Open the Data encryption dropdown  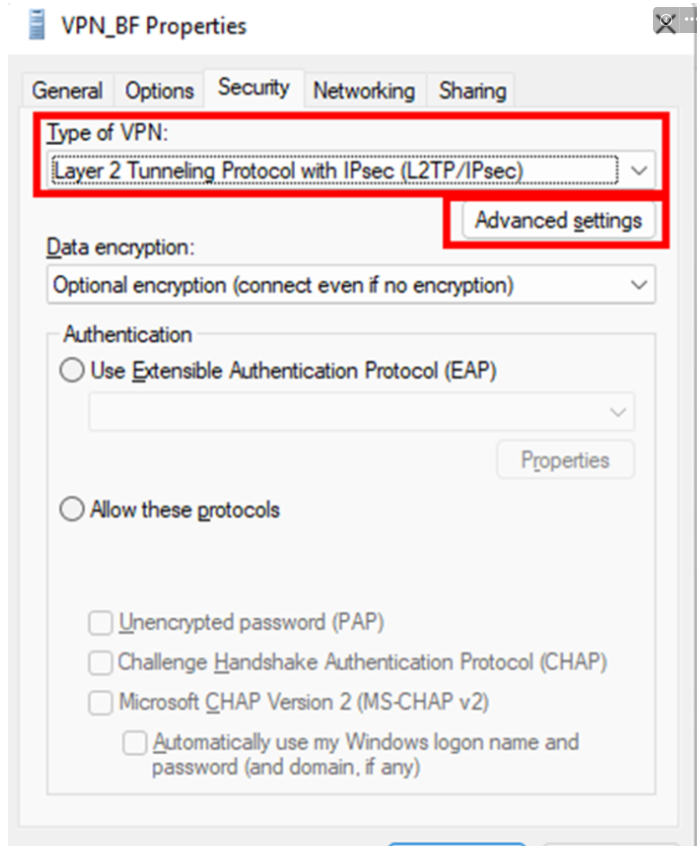click(640, 285)
